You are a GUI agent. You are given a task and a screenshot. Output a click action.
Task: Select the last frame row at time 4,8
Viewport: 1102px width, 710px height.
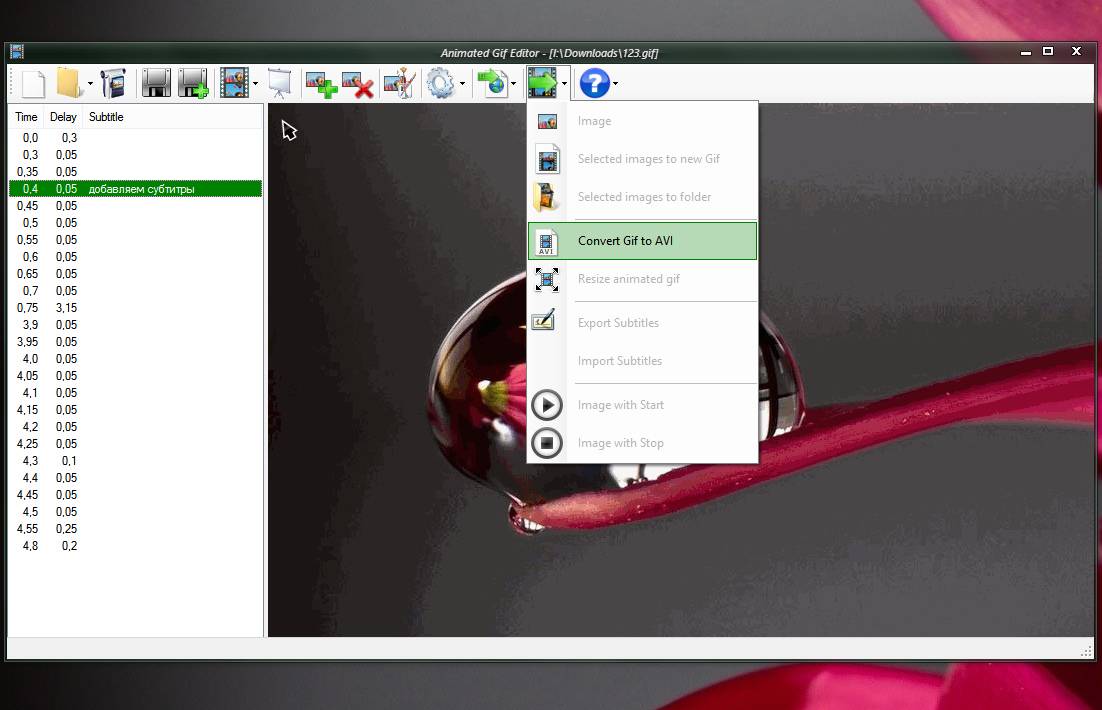point(136,546)
